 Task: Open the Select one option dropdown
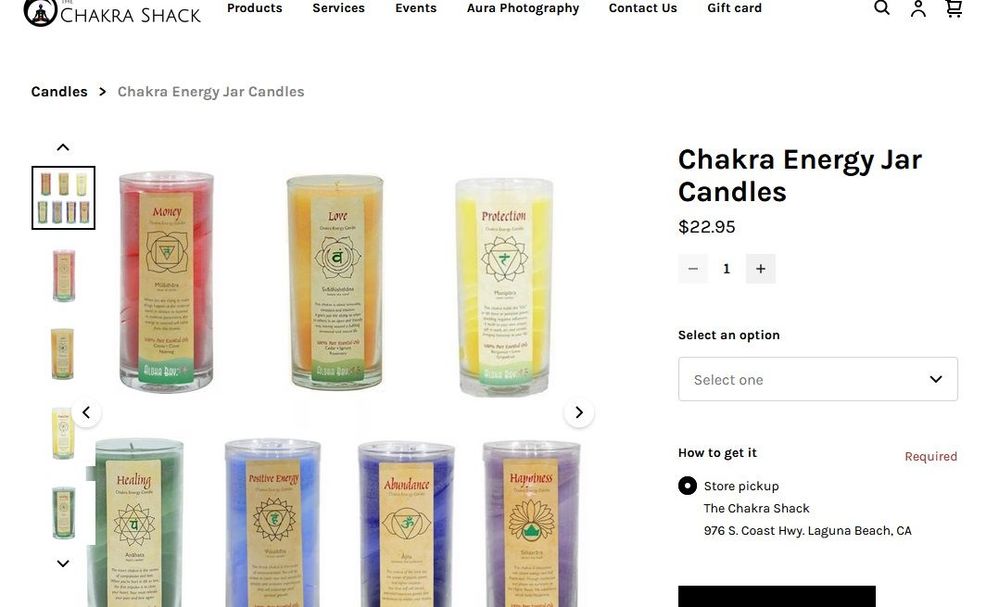click(817, 379)
